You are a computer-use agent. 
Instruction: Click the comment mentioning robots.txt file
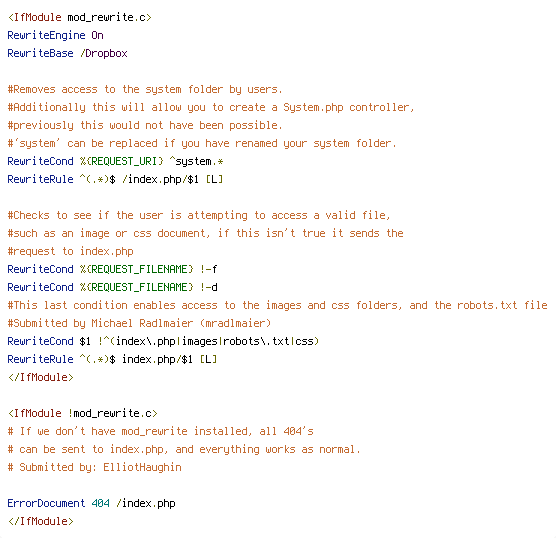click(x=278, y=305)
